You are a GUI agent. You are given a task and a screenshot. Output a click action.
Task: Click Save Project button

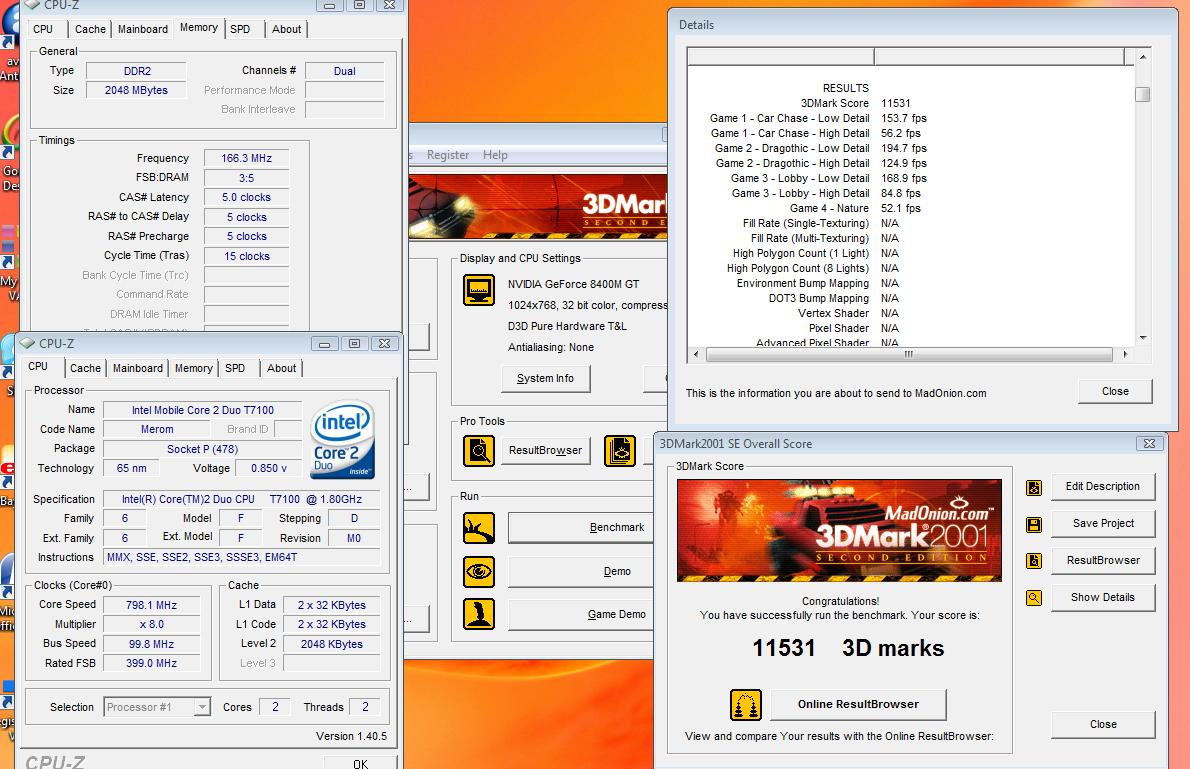point(1103,523)
